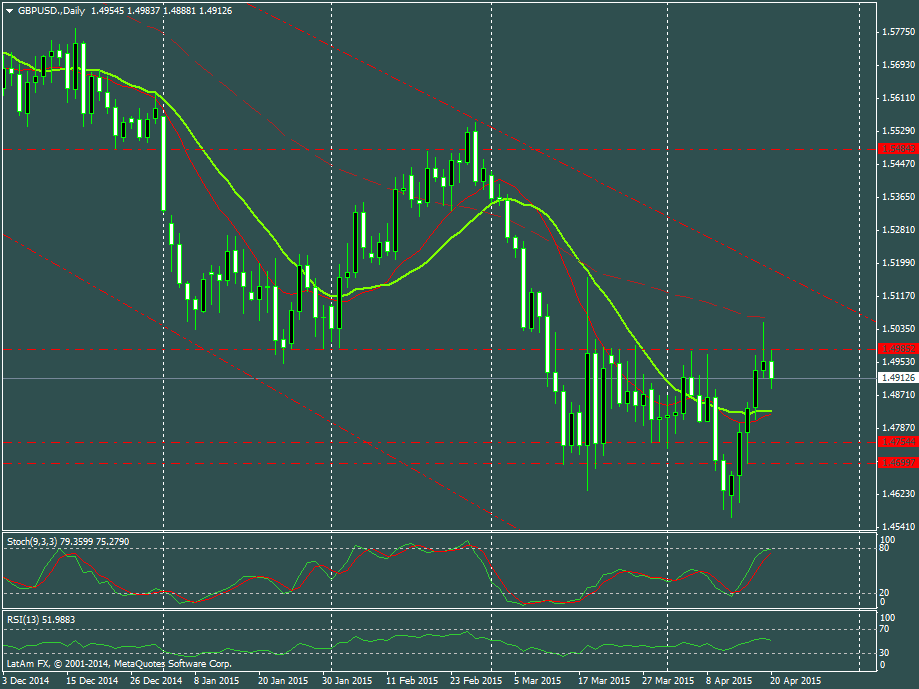This screenshot has width=919, height=689.
Task: Click the red 1.54843 price level tag
Action: 896,148
